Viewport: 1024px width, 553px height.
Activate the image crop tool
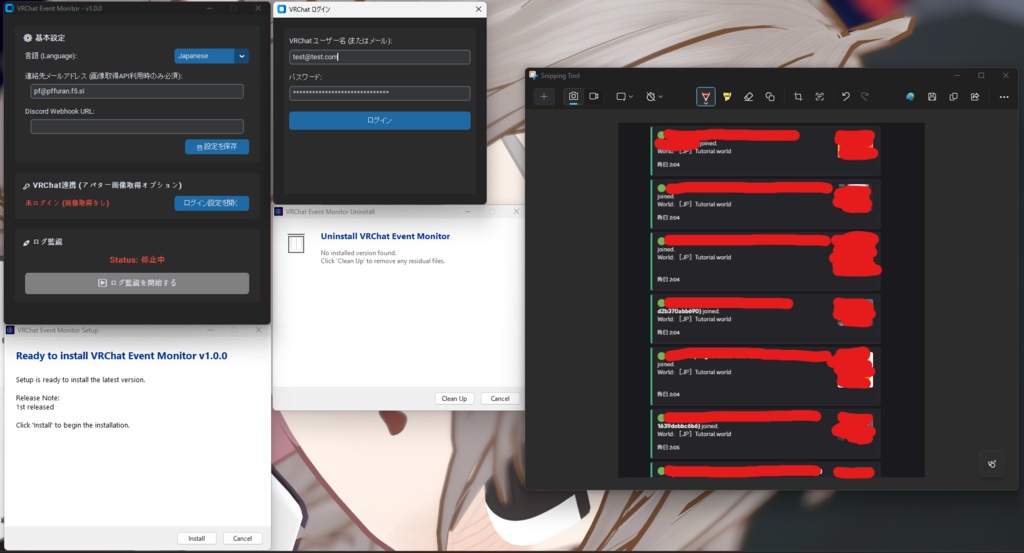pos(798,97)
